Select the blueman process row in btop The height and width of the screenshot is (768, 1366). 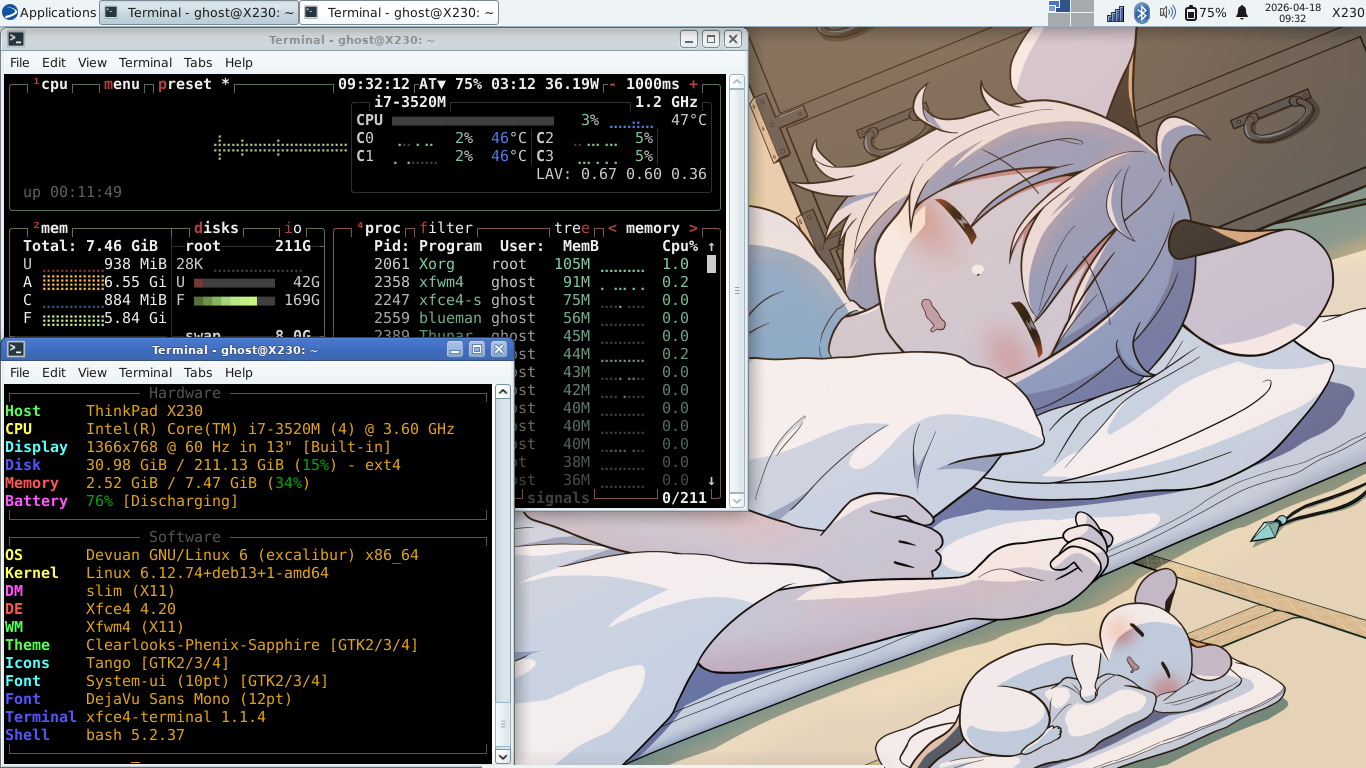coord(531,318)
